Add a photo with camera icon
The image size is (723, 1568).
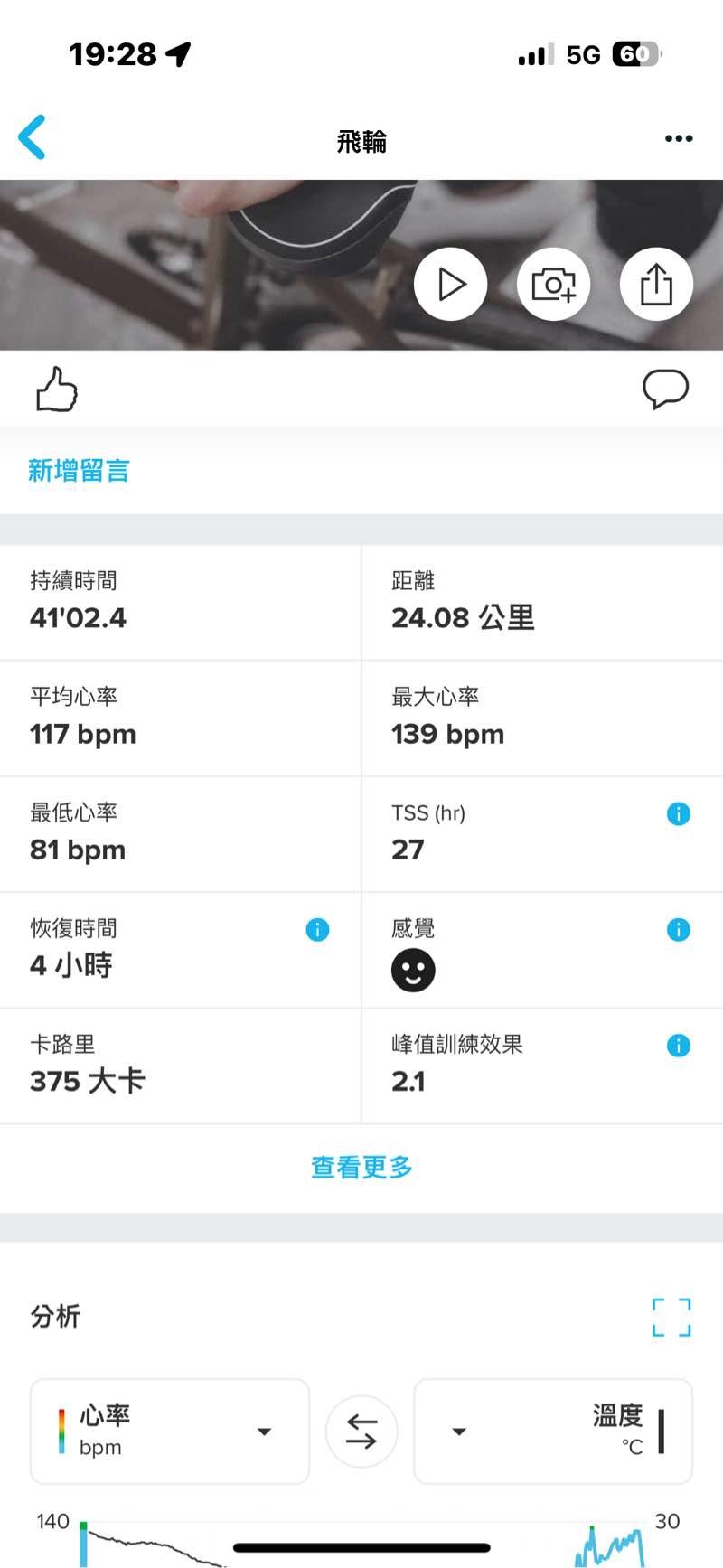tap(553, 285)
